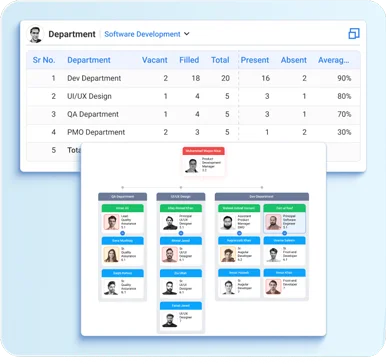Click Total count 20 for Dev Department
This screenshot has width=386, height=364.
tap(225, 78)
